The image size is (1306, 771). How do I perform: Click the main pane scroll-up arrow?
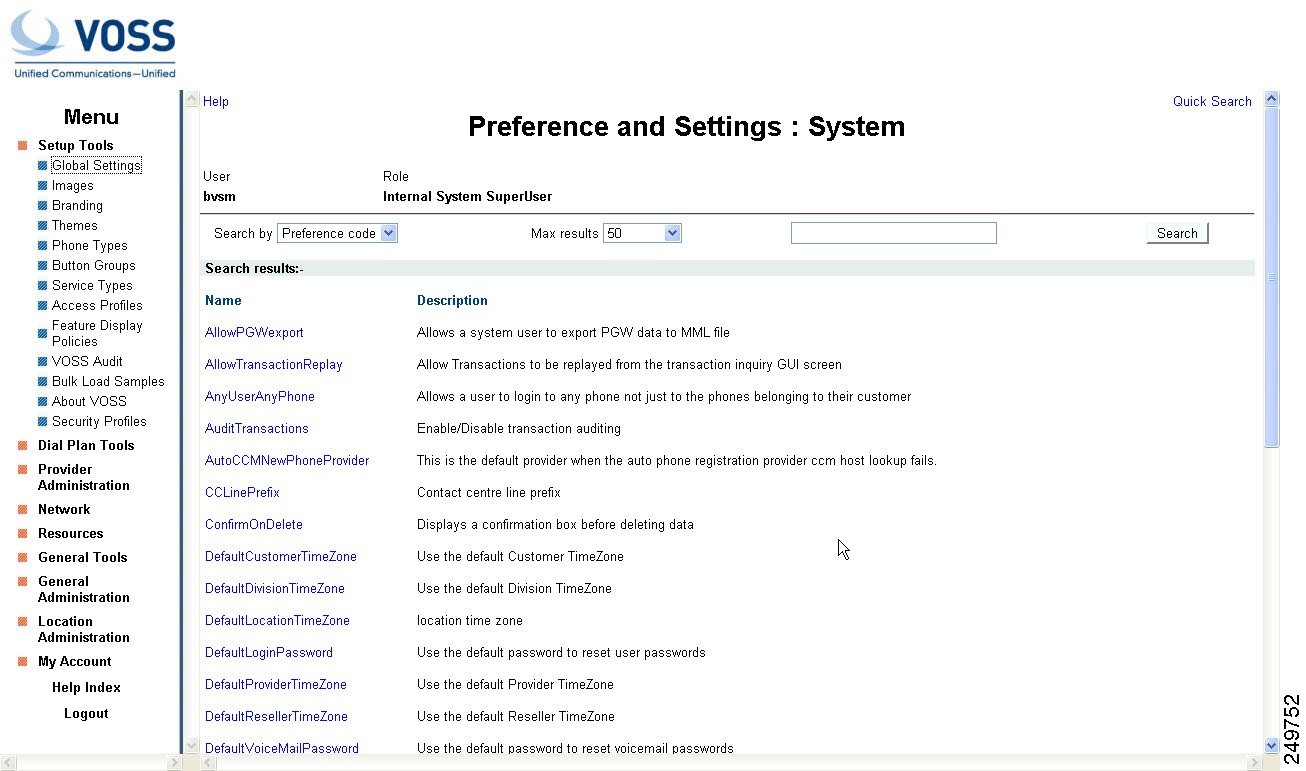(x=1272, y=98)
